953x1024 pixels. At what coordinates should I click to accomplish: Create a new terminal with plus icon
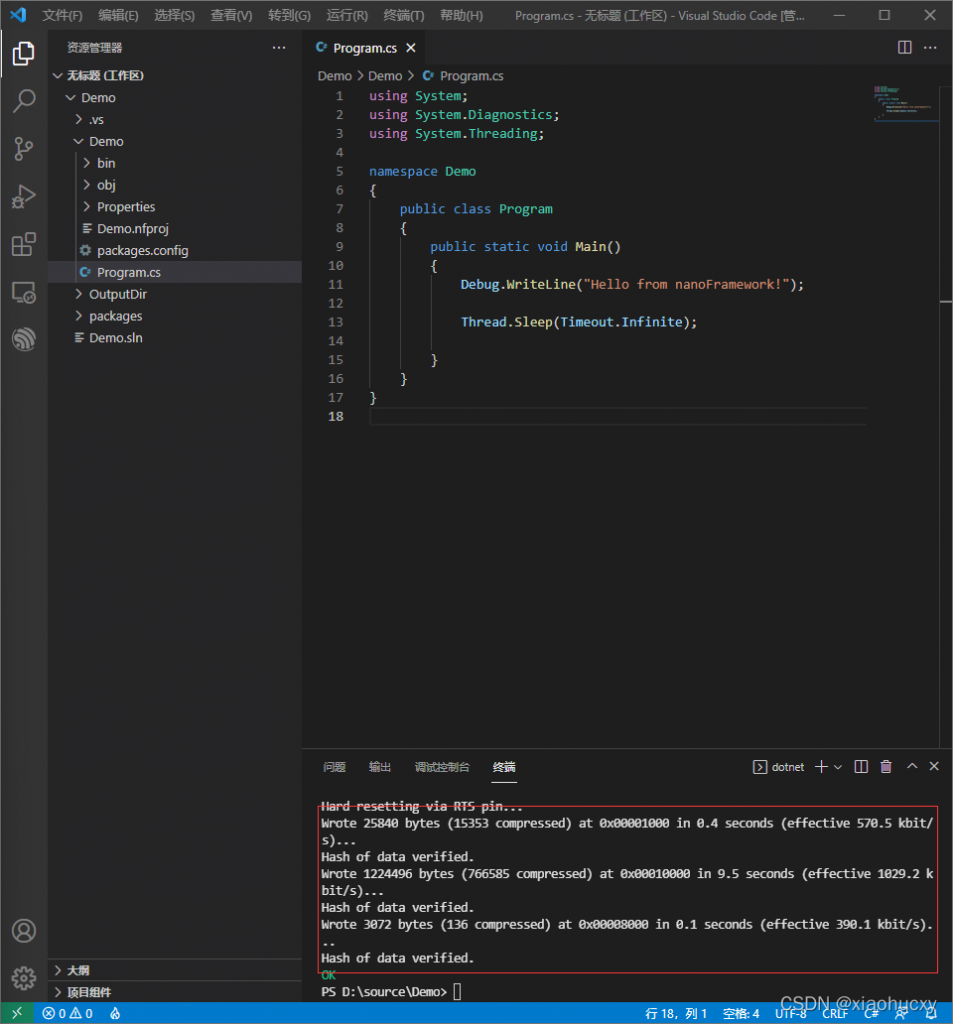[821, 767]
